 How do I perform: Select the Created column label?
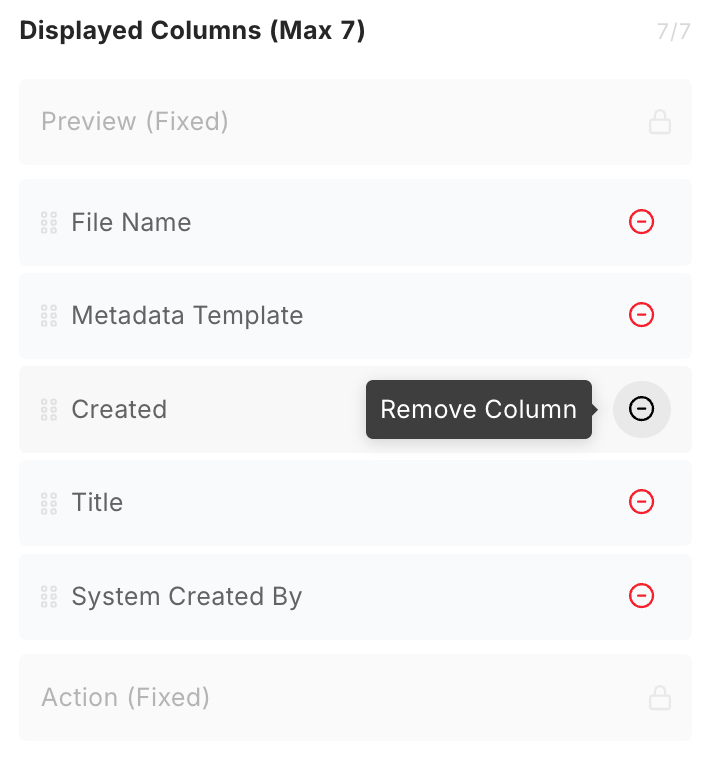coord(119,409)
